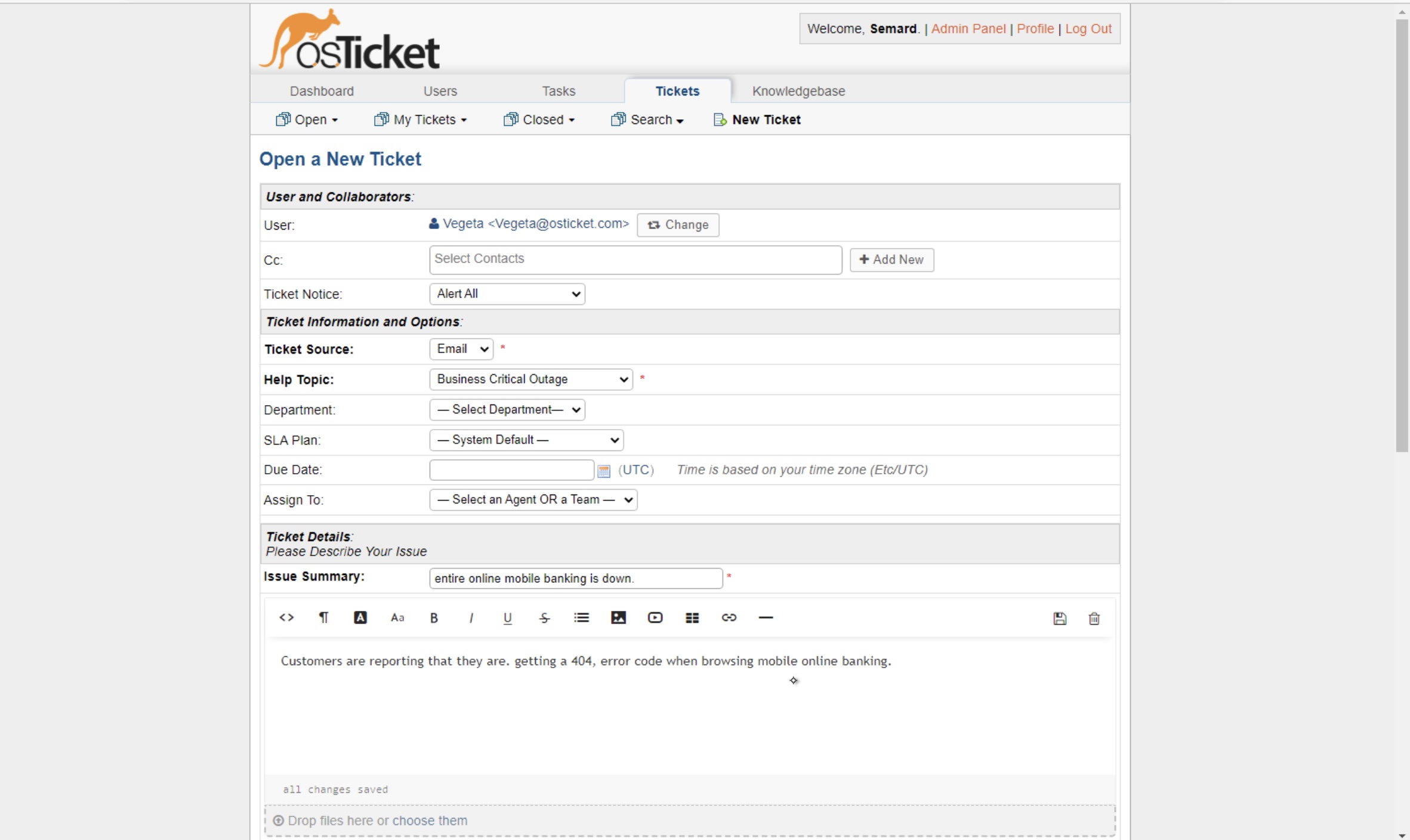Expand the Help Topic dropdown
This screenshot has width=1410, height=840.
pos(530,379)
